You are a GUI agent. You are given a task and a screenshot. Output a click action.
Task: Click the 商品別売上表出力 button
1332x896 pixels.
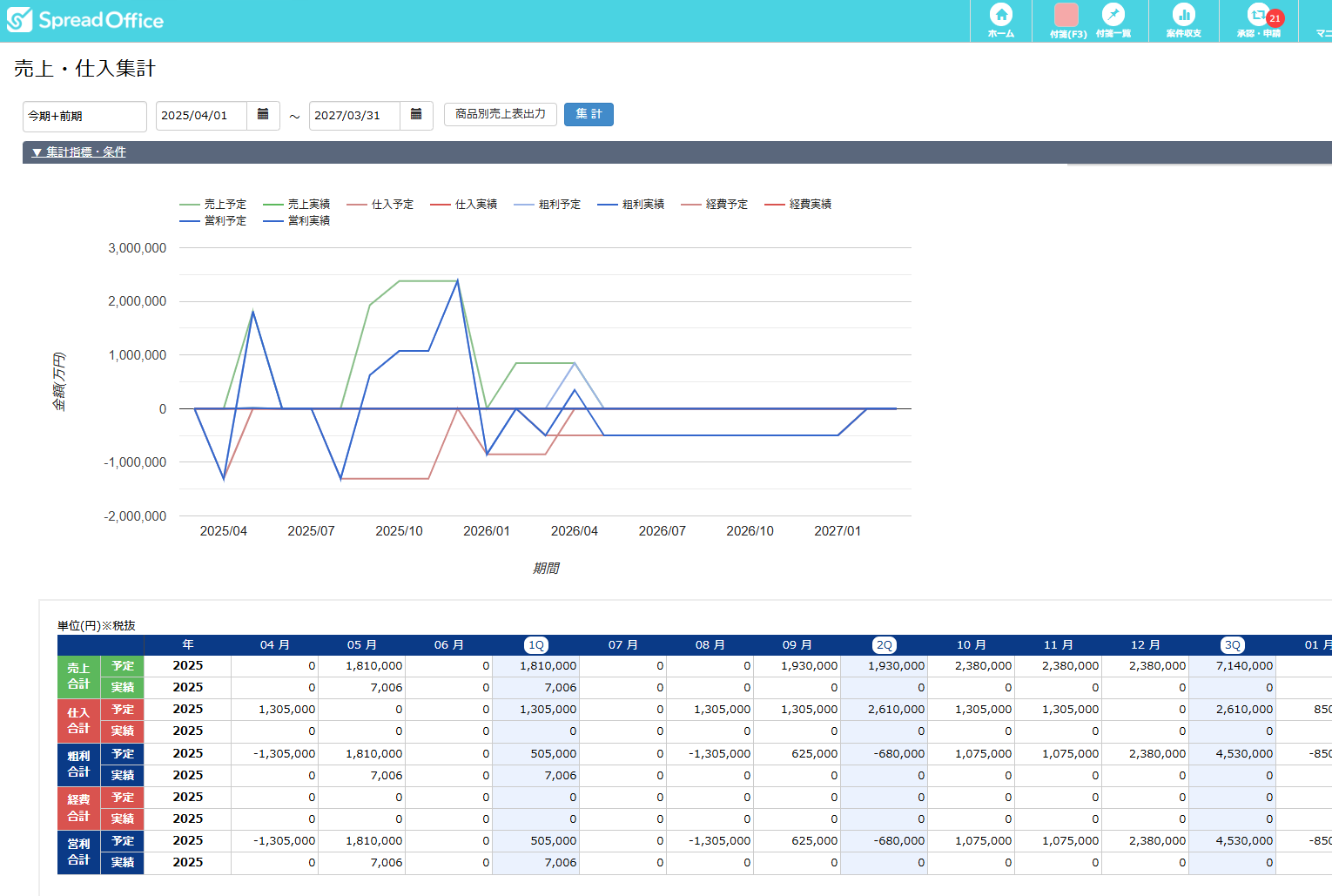click(x=500, y=114)
